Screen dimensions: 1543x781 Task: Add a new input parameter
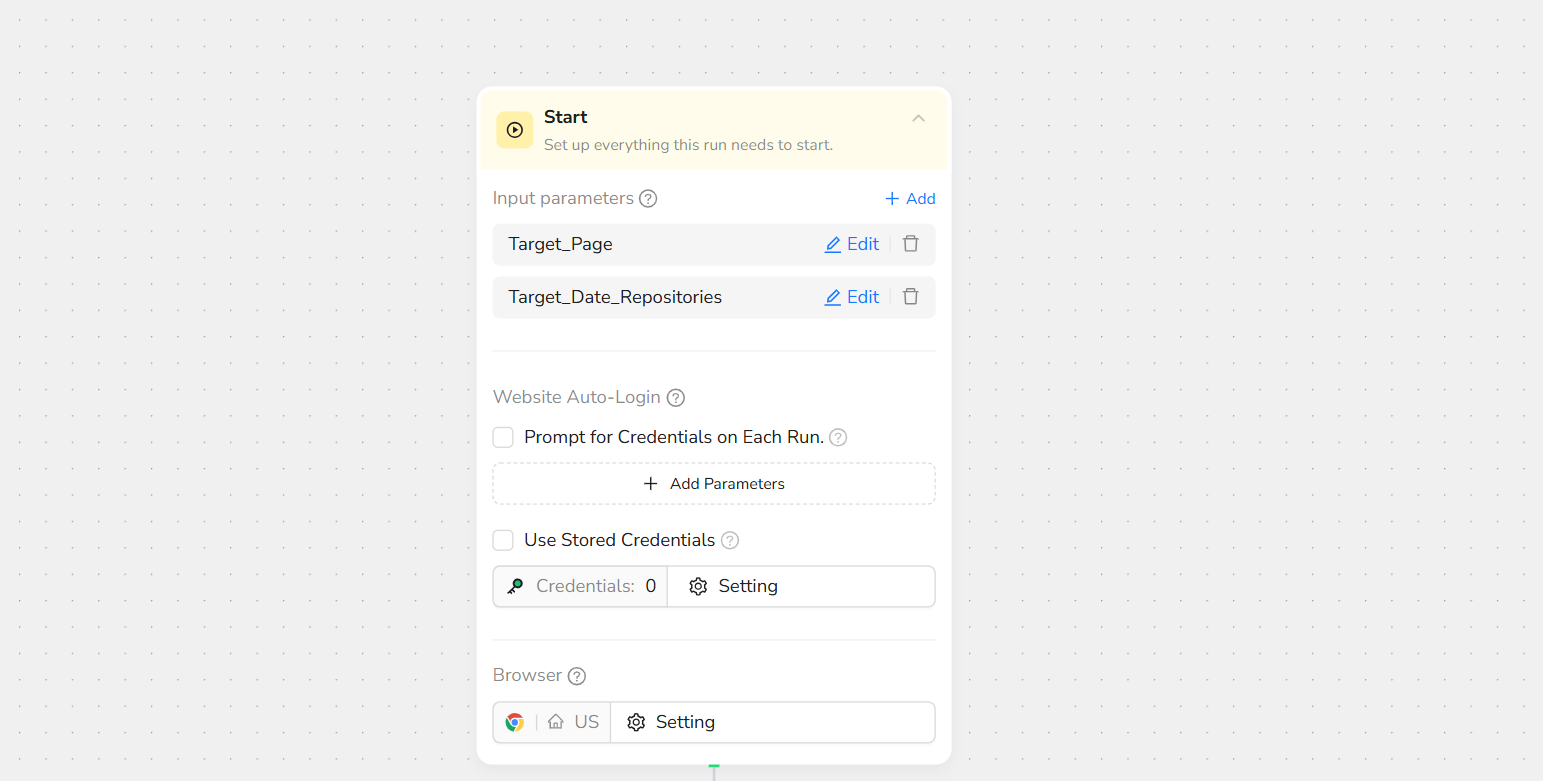point(910,199)
